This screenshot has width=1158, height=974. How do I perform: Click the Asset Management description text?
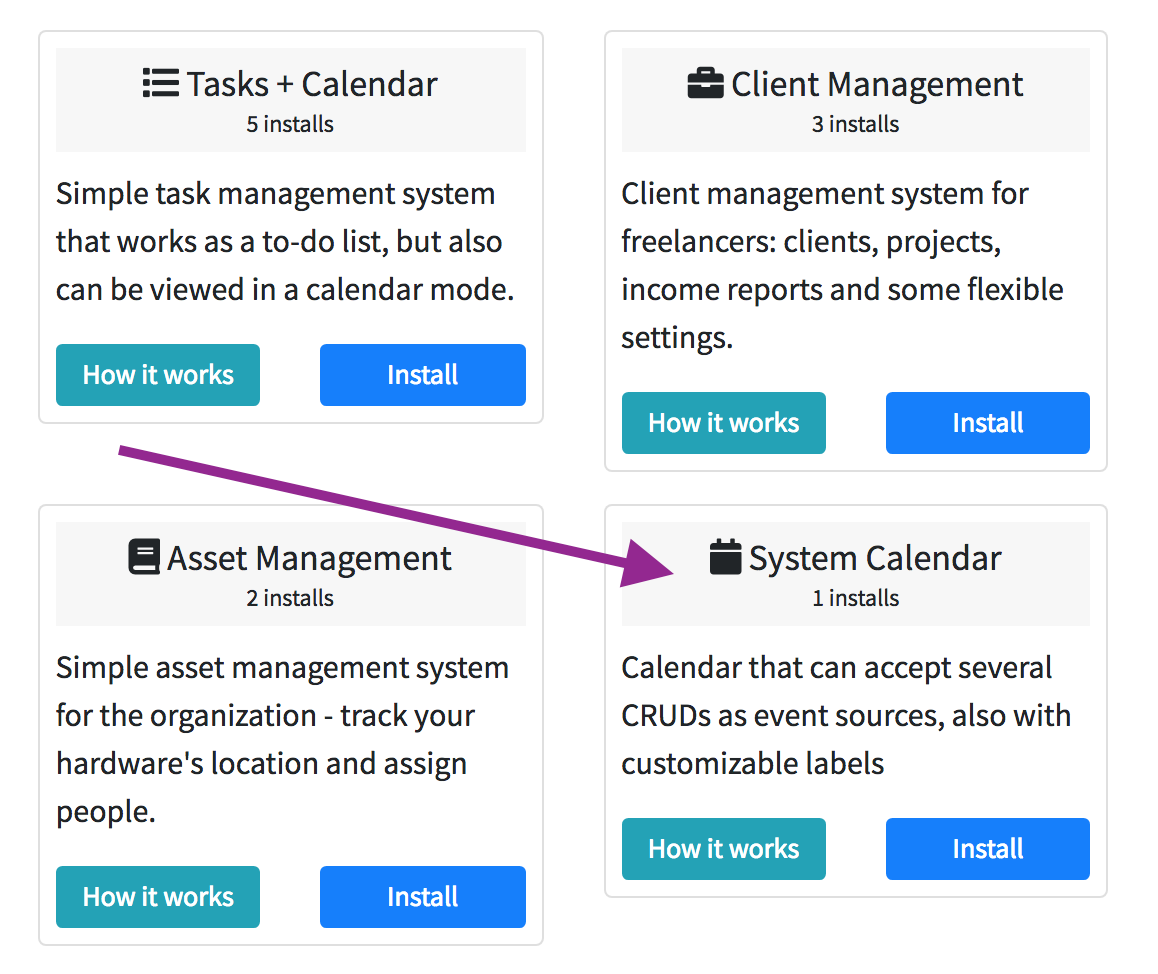[x=282, y=739]
